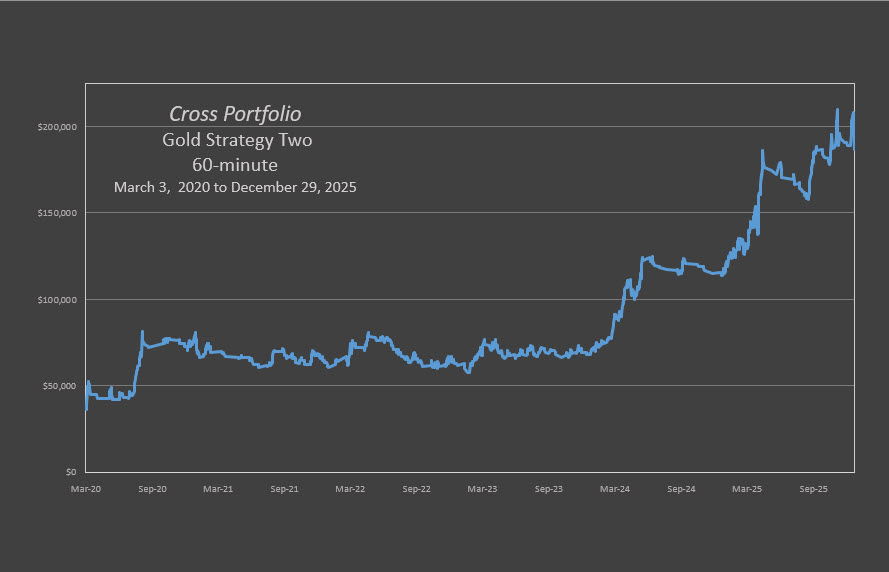This screenshot has height=572, width=889.
Task: Click the Sep-25 x-axis label
Action: pyautogui.click(x=813, y=490)
